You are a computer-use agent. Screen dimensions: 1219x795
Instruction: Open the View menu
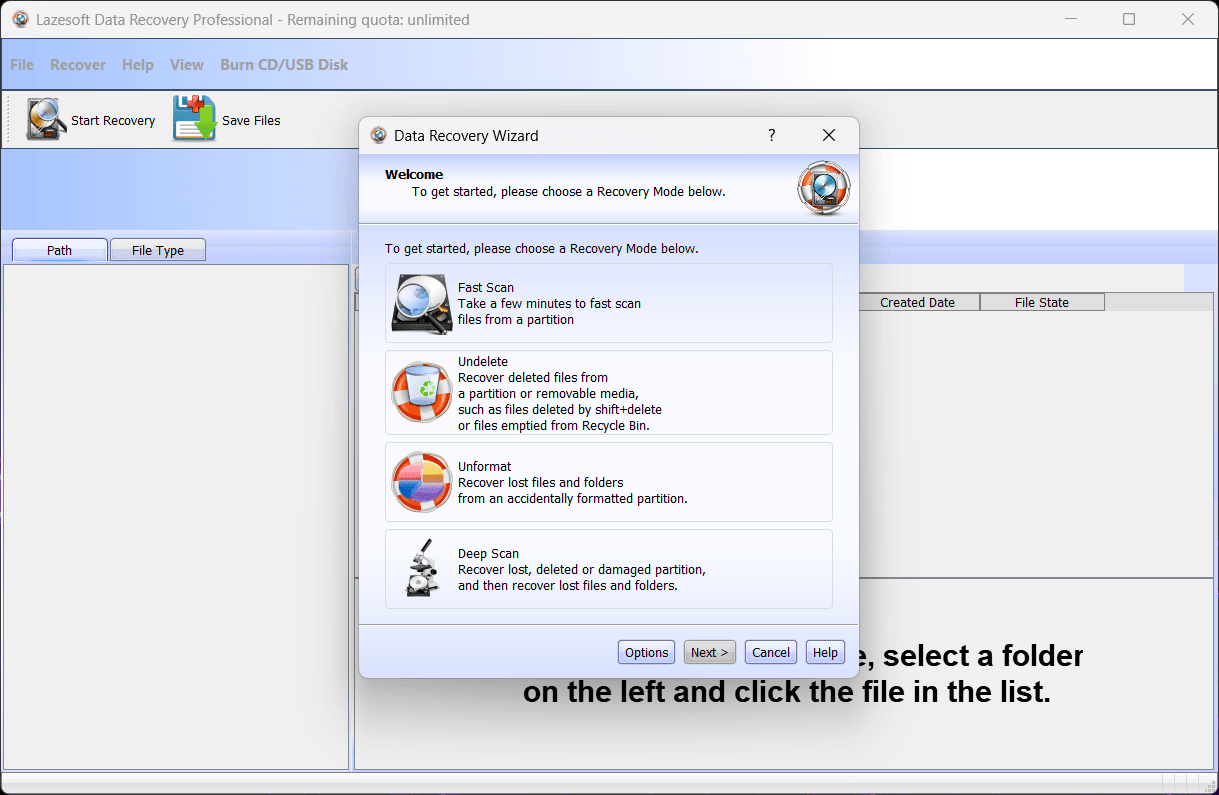pos(187,64)
